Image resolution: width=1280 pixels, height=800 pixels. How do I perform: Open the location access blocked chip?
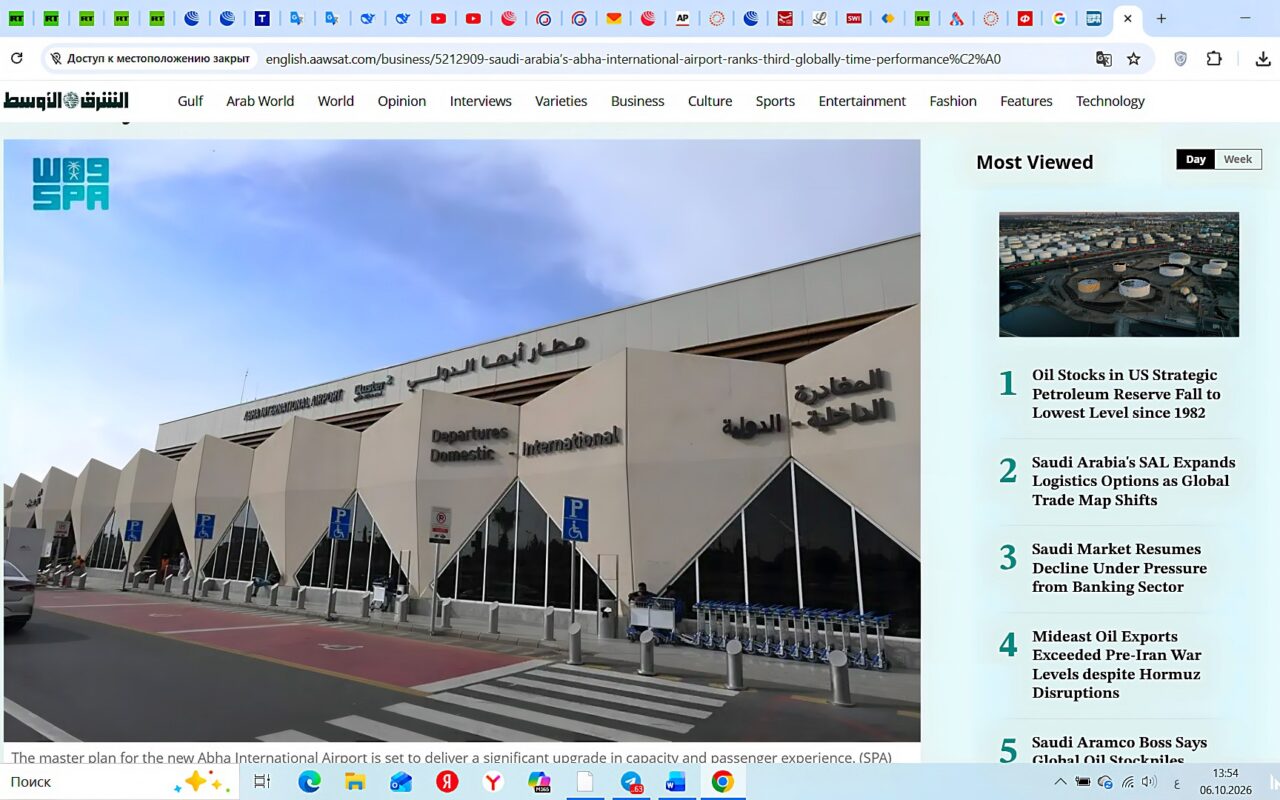coord(150,59)
